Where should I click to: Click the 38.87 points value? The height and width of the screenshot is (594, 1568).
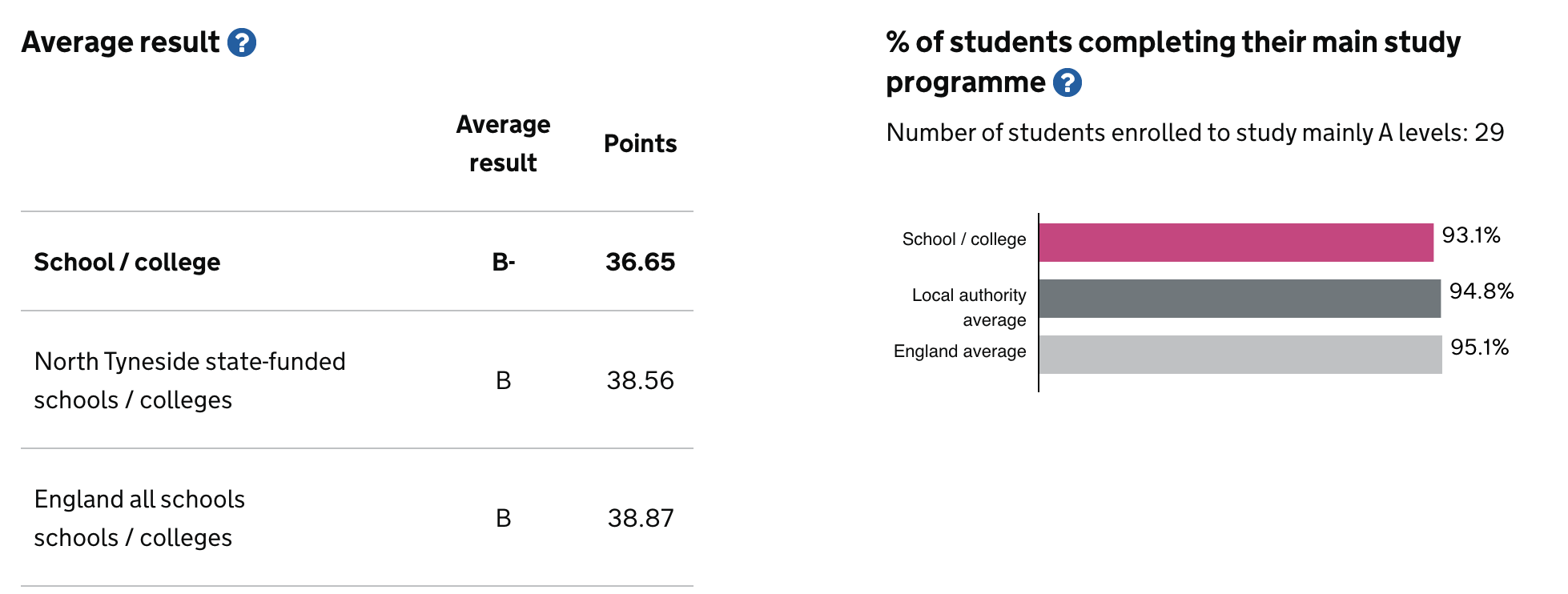click(641, 519)
